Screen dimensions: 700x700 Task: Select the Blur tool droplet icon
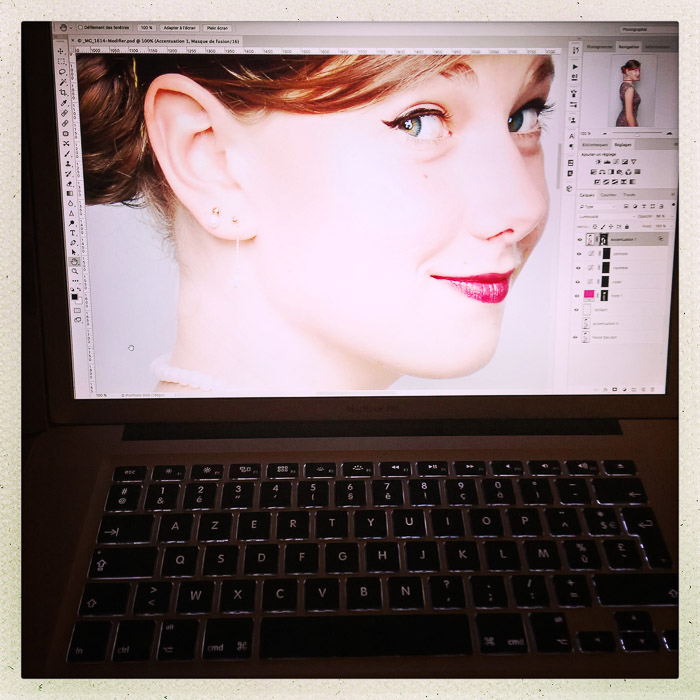click(x=71, y=204)
